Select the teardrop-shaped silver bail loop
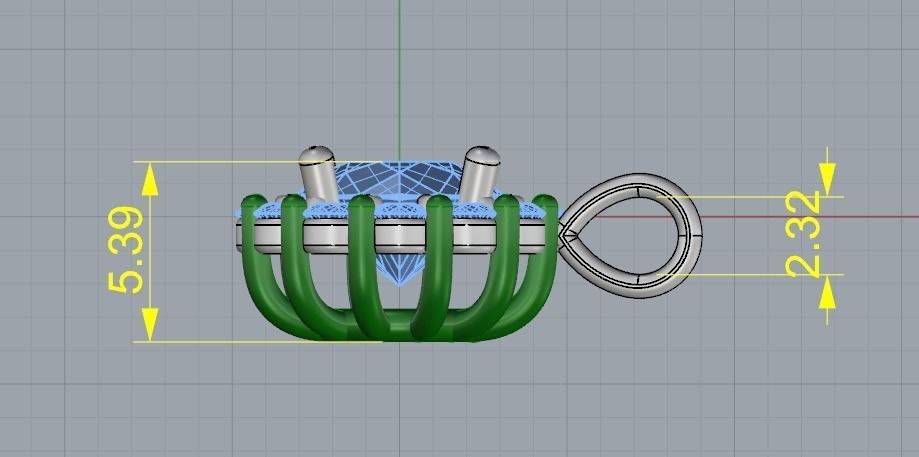The height and width of the screenshot is (457, 919). tap(630, 236)
